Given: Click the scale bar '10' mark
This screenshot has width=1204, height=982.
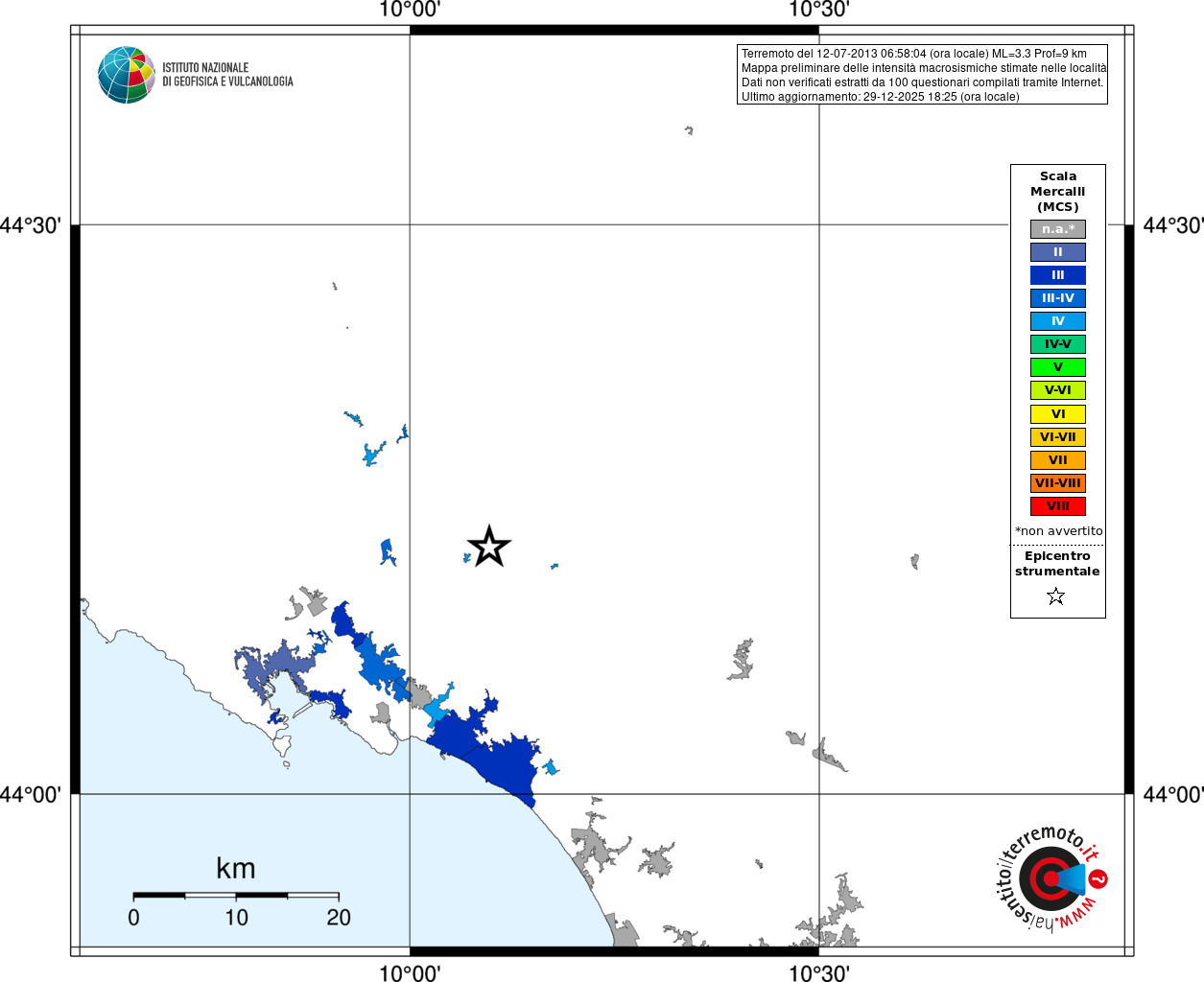Looking at the screenshot, I should pyautogui.click(x=236, y=918).
